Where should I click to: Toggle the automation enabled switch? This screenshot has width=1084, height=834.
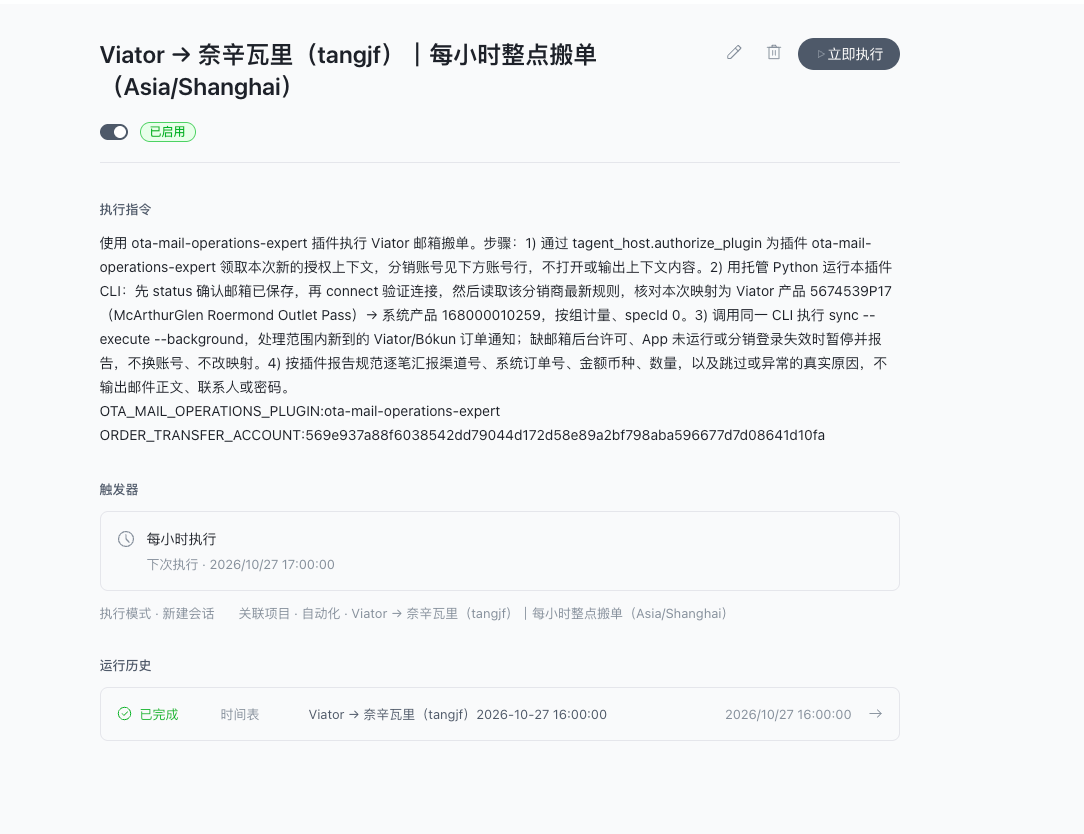point(114,132)
